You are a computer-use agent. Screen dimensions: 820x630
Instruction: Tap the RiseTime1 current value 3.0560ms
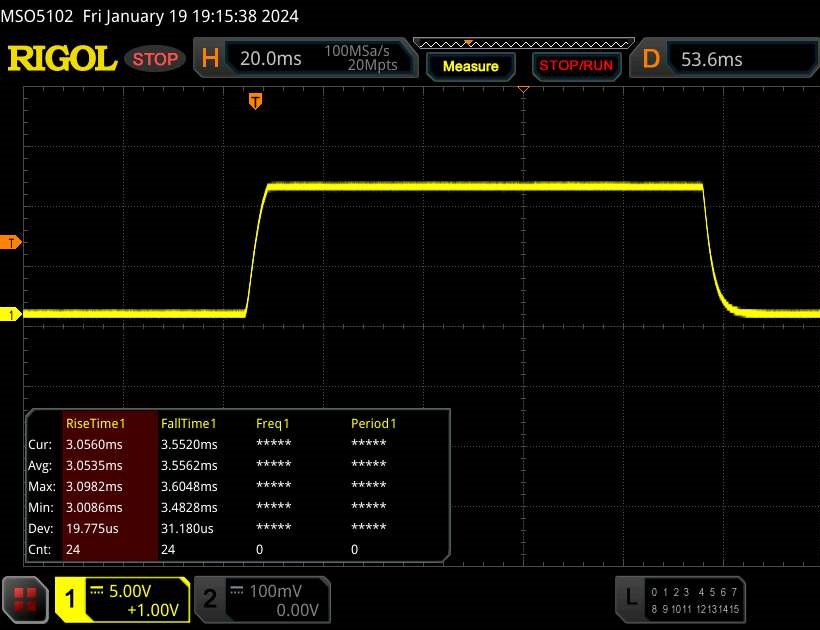tap(94, 444)
